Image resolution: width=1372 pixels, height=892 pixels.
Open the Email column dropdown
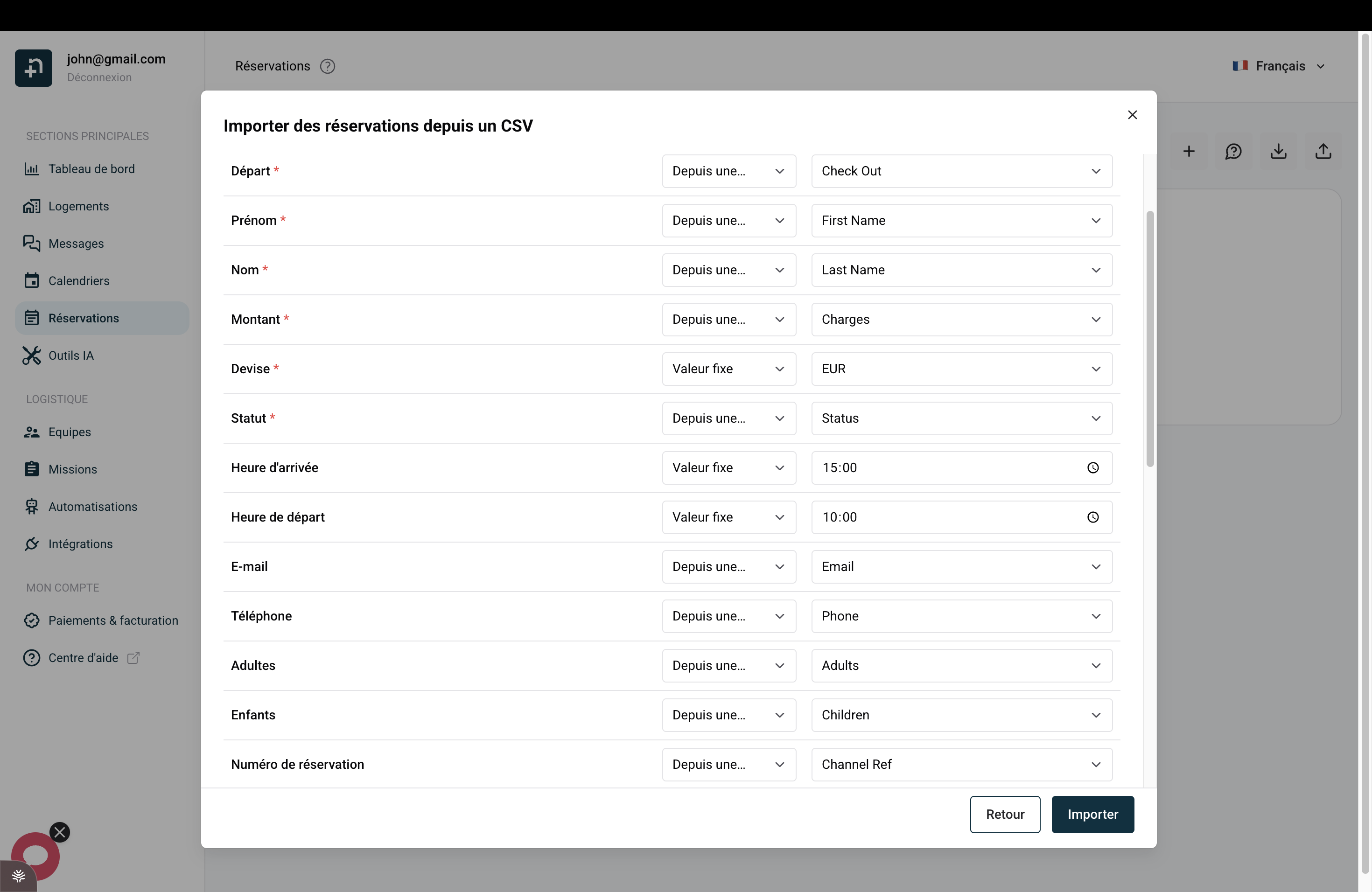click(961, 567)
